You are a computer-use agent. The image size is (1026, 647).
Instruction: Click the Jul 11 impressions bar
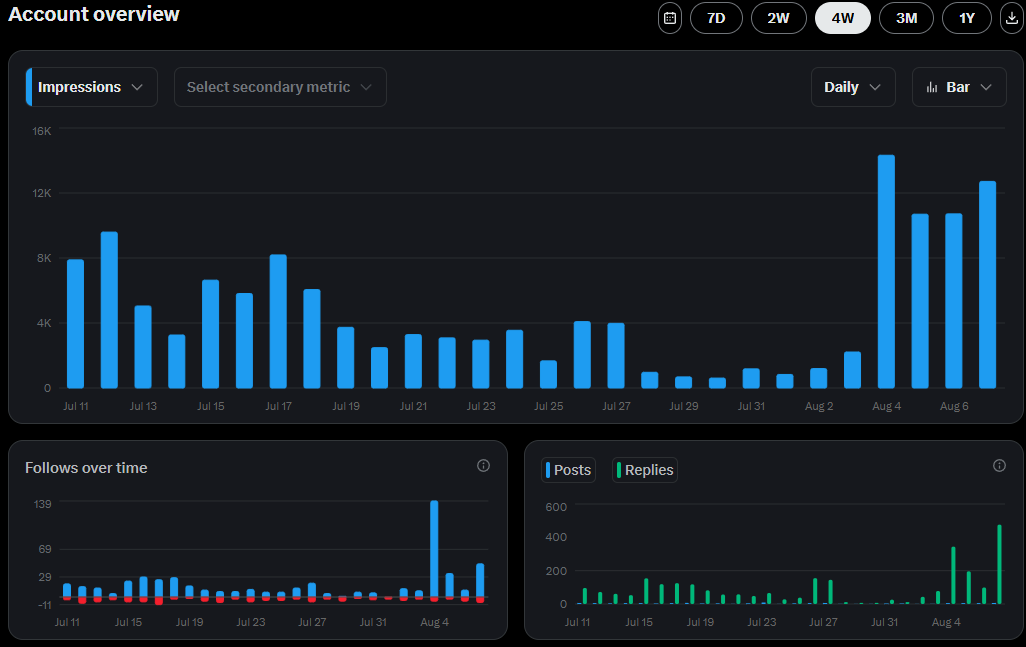point(75,324)
